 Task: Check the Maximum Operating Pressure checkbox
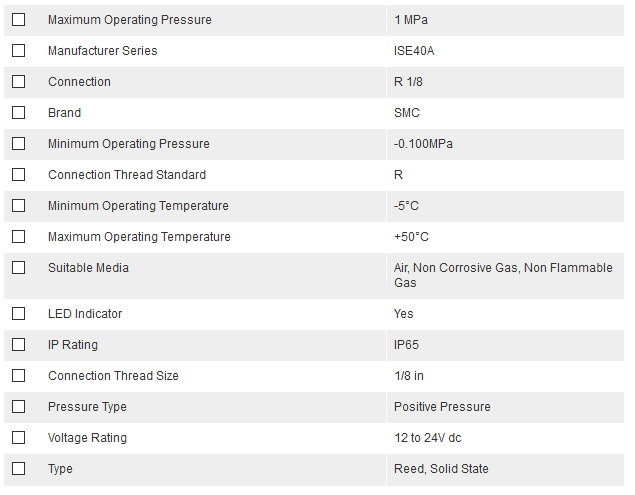(x=19, y=19)
